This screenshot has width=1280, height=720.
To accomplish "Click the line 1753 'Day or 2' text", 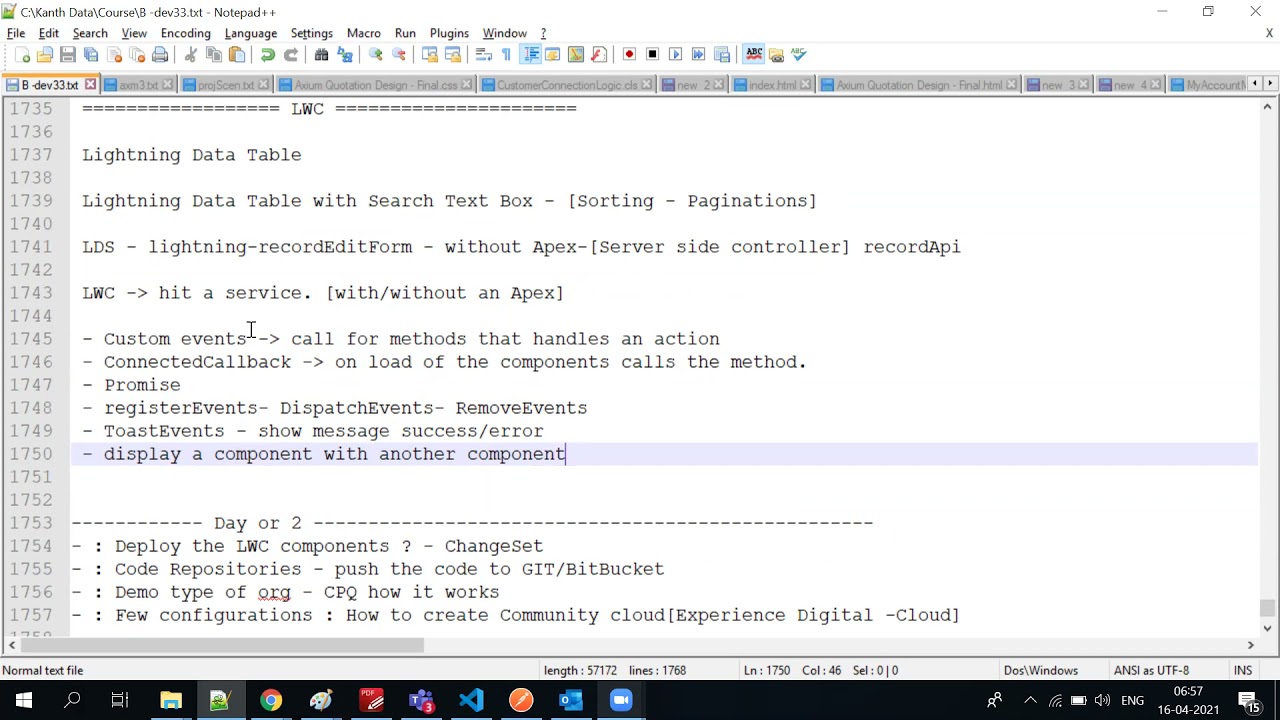I will (x=257, y=523).
